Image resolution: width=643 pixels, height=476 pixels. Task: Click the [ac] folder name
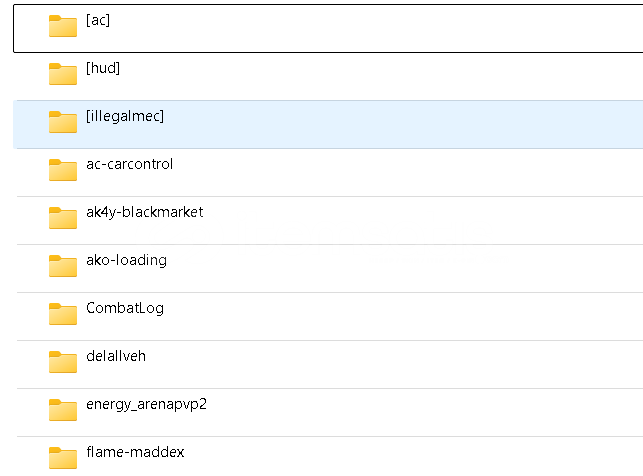(98, 20)
